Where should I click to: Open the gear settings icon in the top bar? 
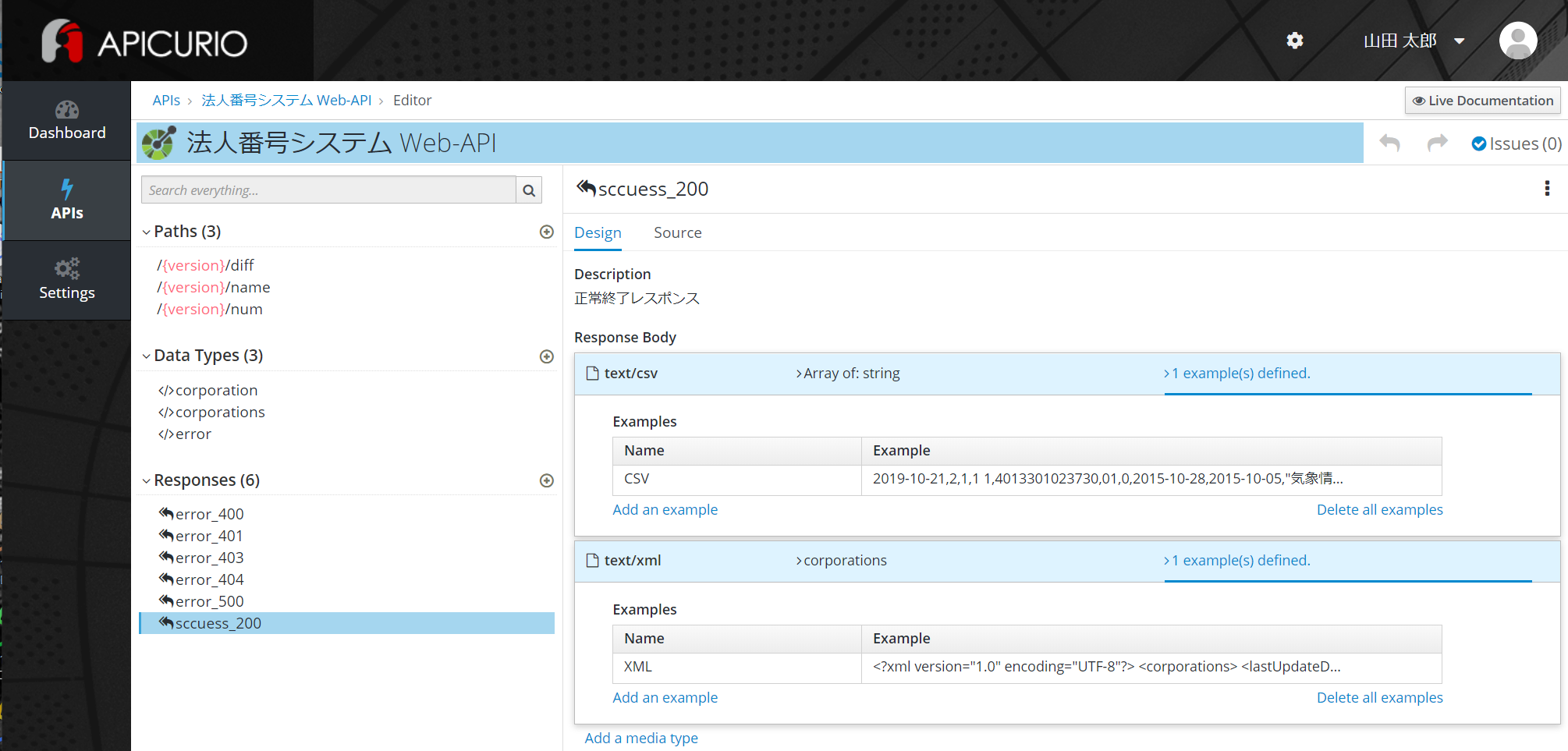1294,41
